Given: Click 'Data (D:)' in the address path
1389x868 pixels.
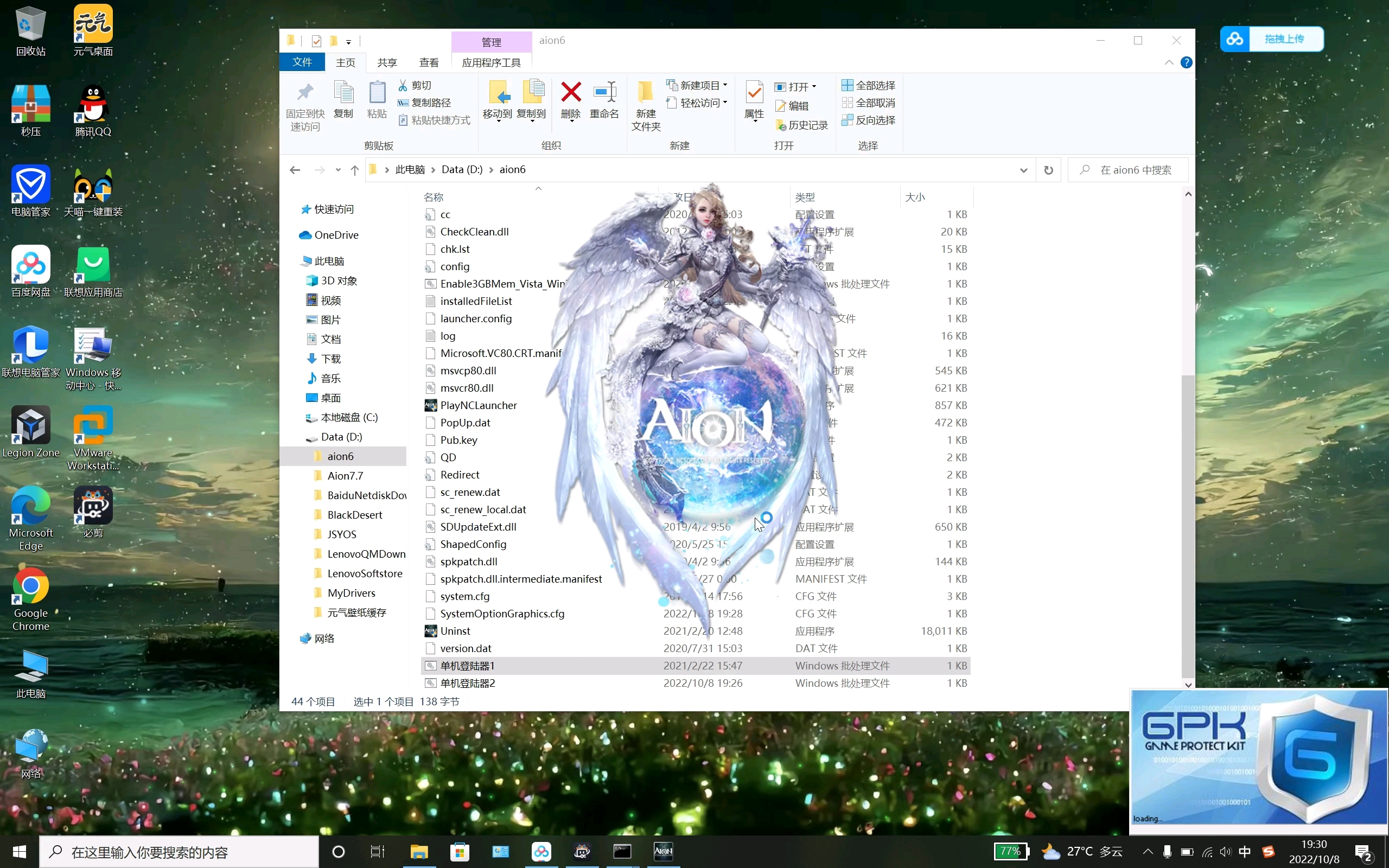Looking at the screenshot, I should point(462,170).
